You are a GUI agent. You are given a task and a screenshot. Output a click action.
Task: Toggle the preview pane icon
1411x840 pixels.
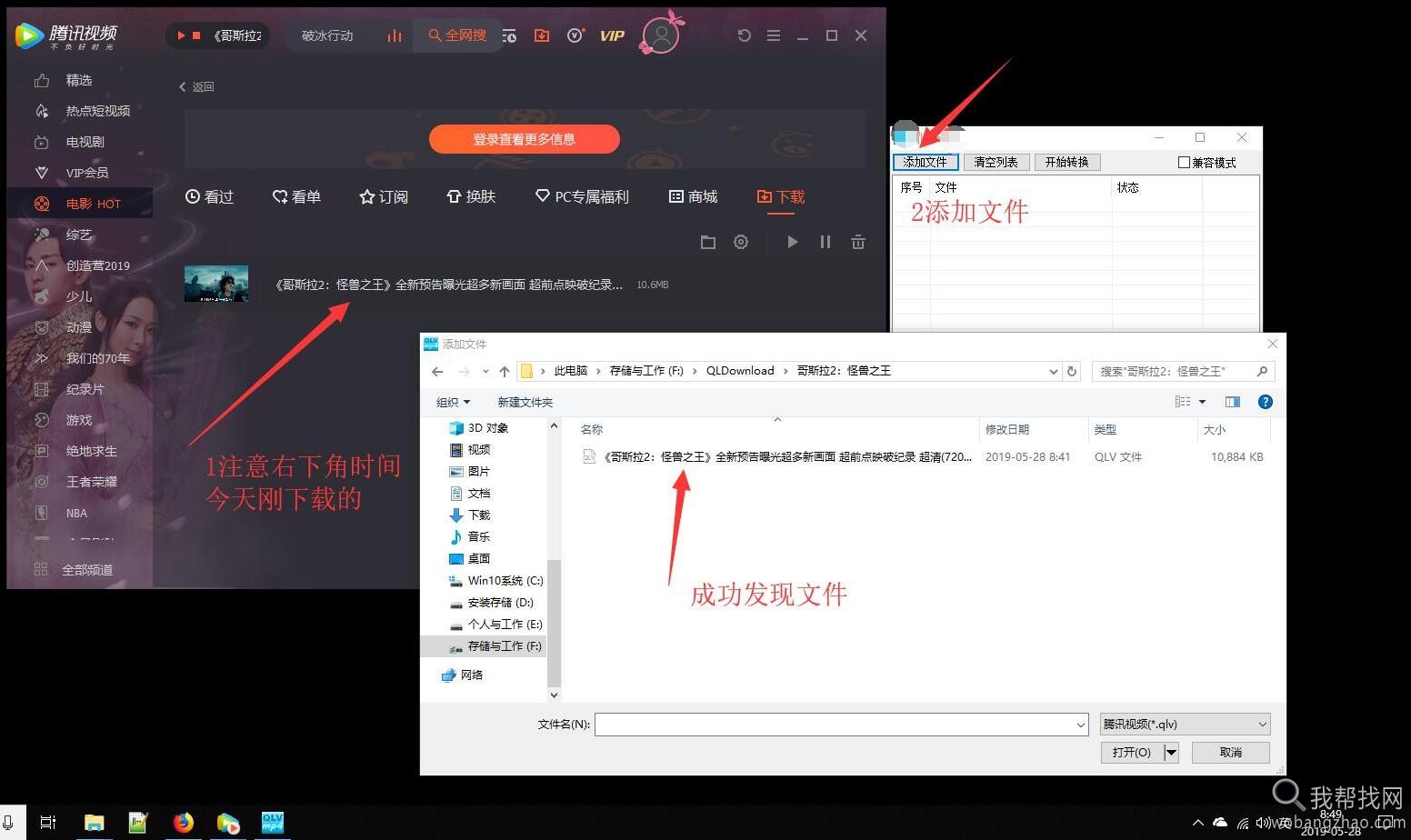pos(1233,402)
